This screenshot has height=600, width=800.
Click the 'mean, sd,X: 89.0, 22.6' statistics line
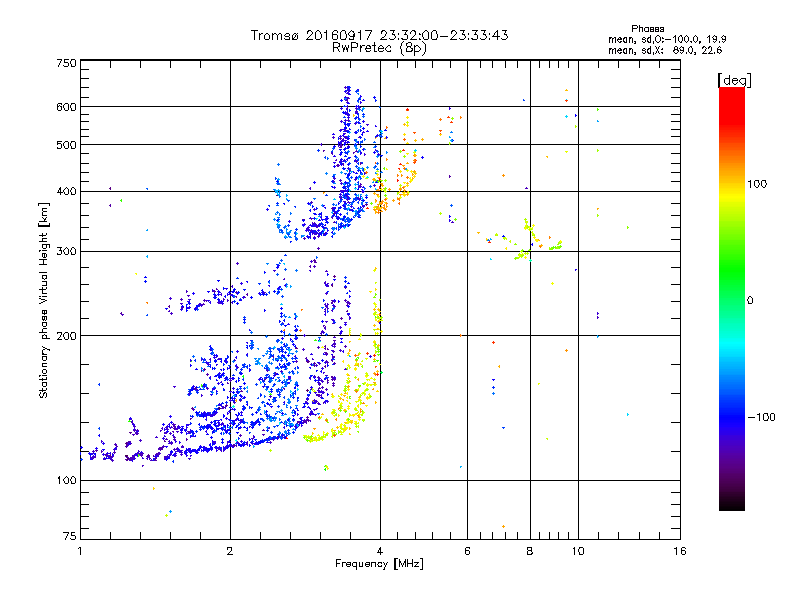tap(665, 50)
